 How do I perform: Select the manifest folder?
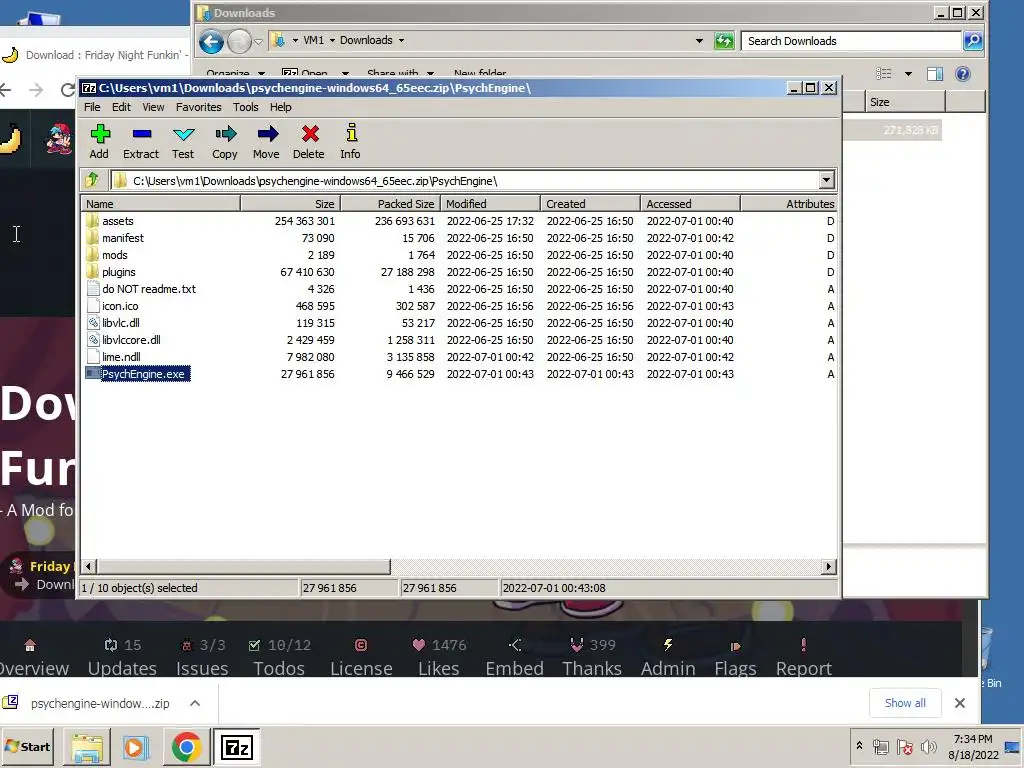click(122, 238)
